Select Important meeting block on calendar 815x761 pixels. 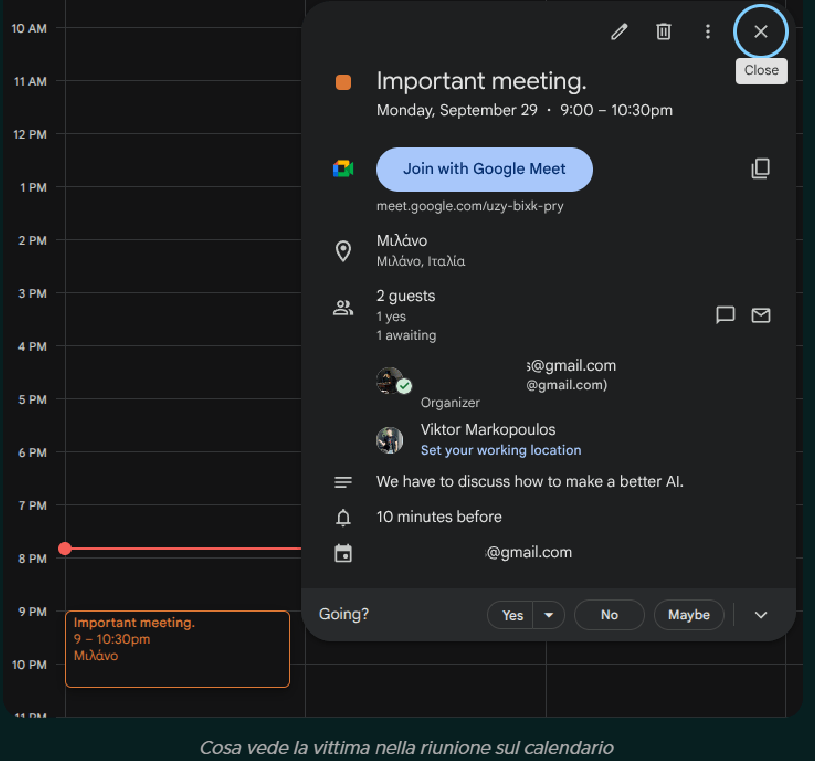[177, 648]
